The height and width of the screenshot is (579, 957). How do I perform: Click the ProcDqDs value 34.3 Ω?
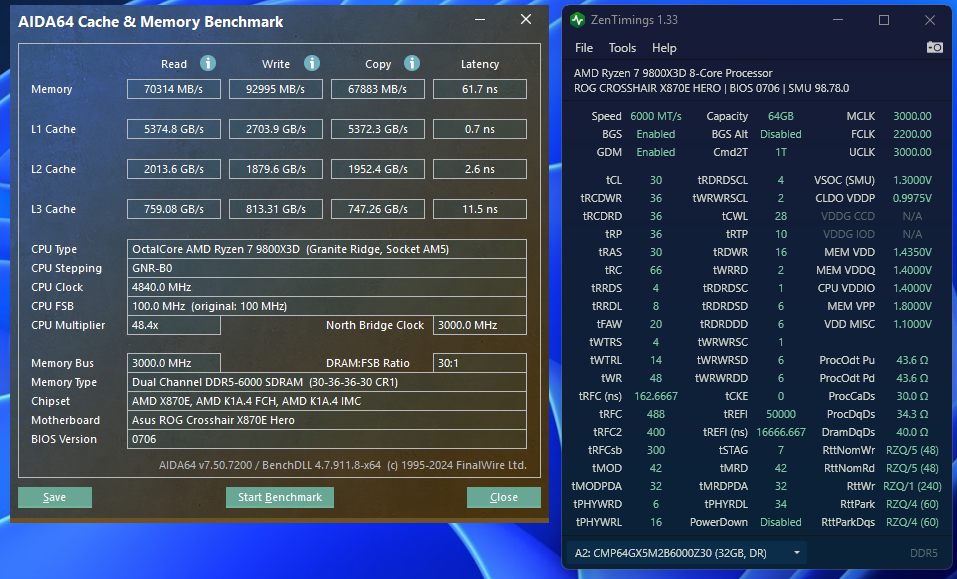(x=912, y=414)
